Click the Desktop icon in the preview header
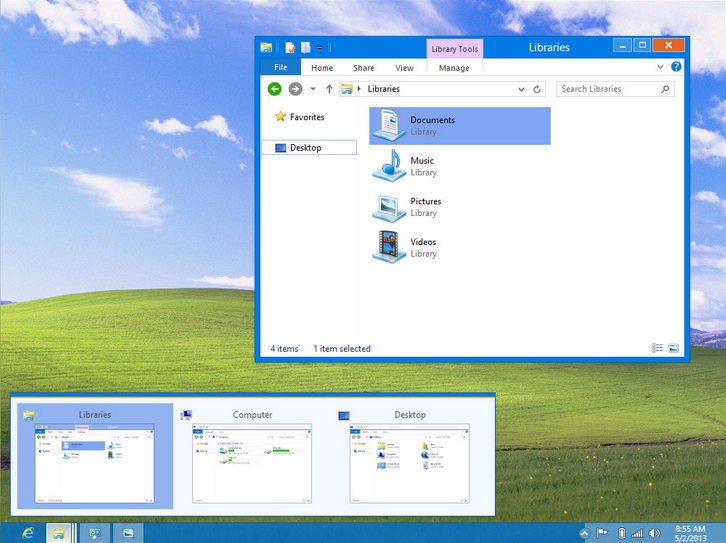The height and width of the screenshot is (543, 726). pos(344,415)
